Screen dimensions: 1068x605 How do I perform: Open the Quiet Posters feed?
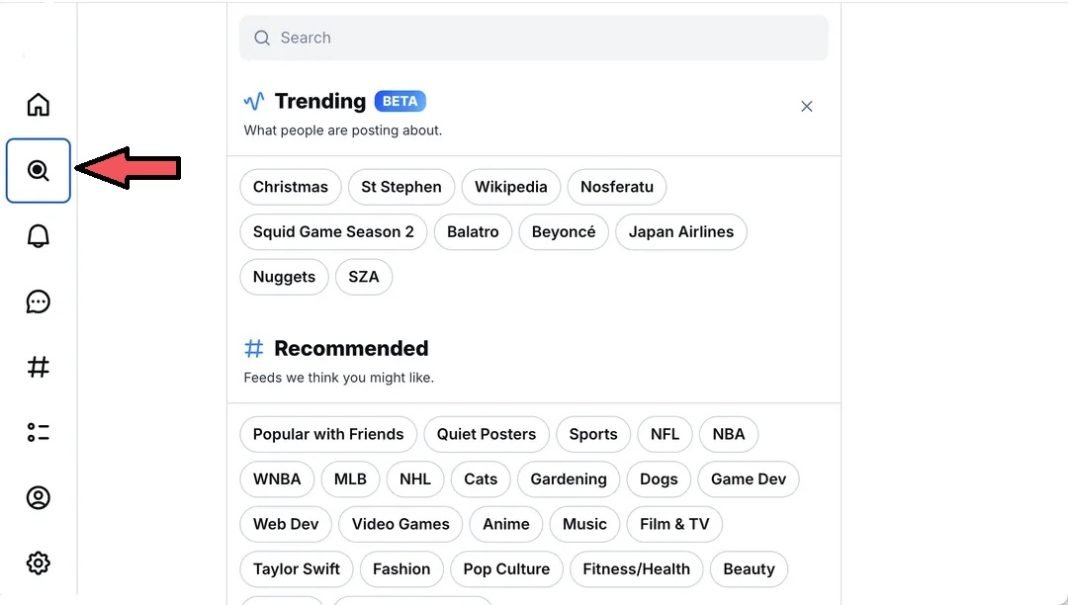pyautogui.click(x=486, y=434)
